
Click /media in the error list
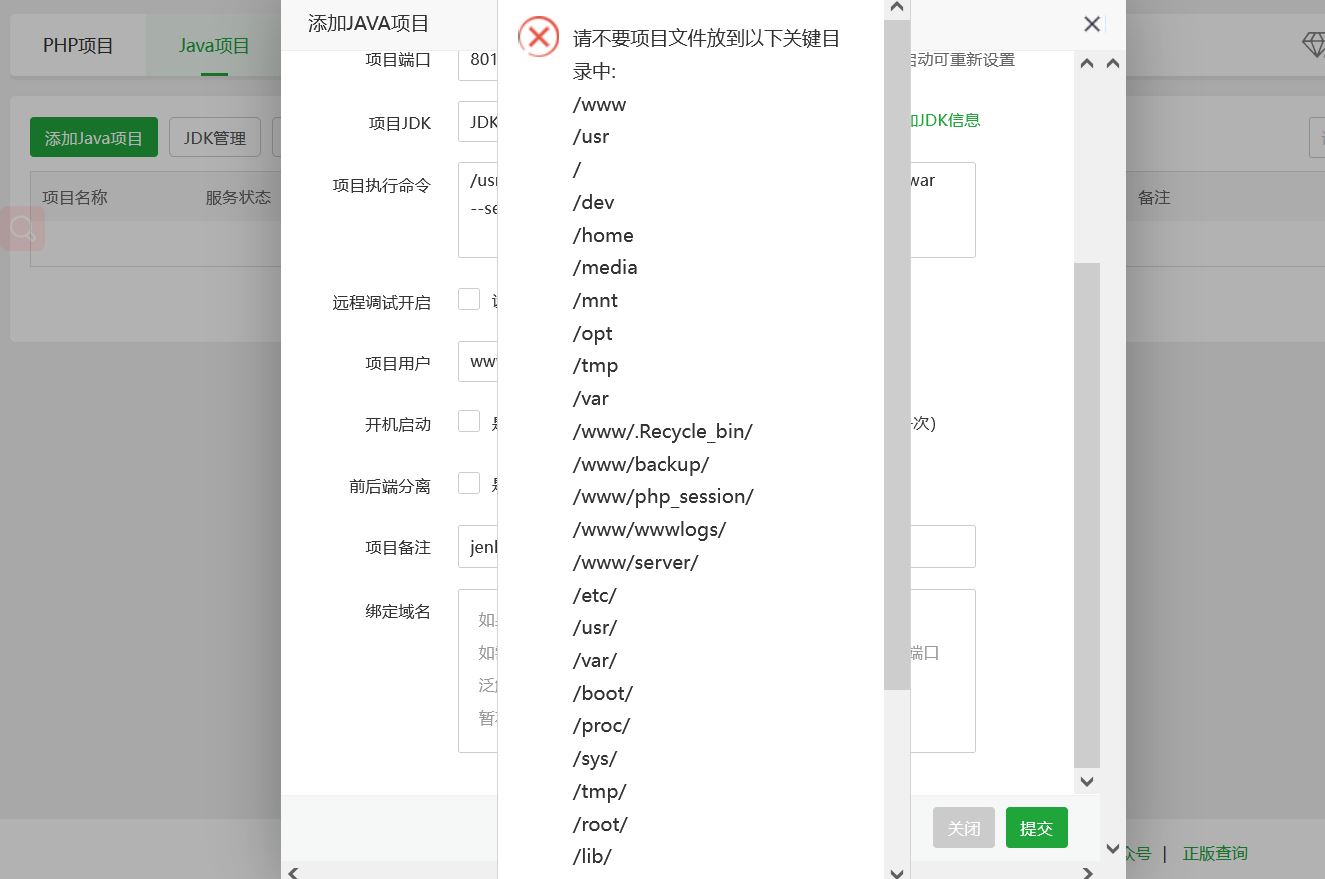click(605, 267)
